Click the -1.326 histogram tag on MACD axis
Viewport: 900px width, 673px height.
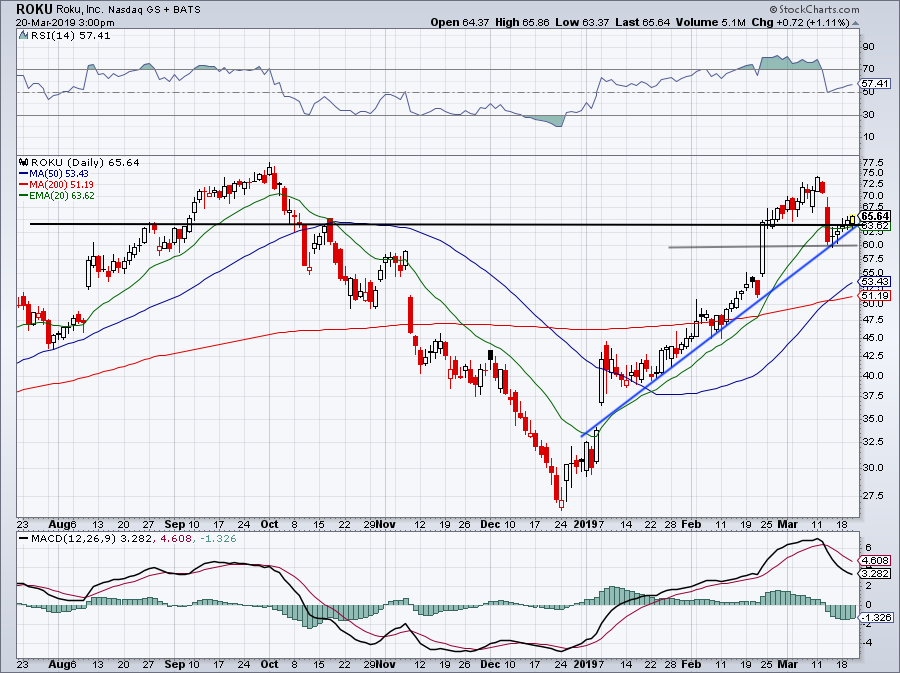coord(876,617)
